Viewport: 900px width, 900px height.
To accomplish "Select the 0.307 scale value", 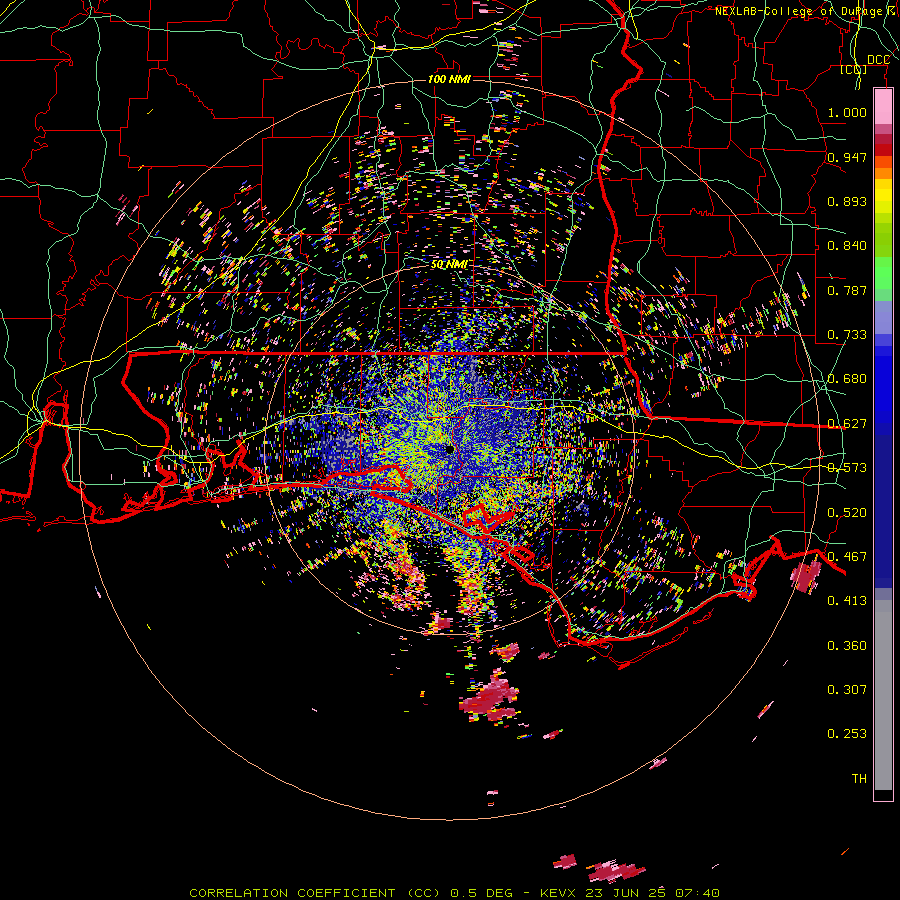I will click(847, 690).
